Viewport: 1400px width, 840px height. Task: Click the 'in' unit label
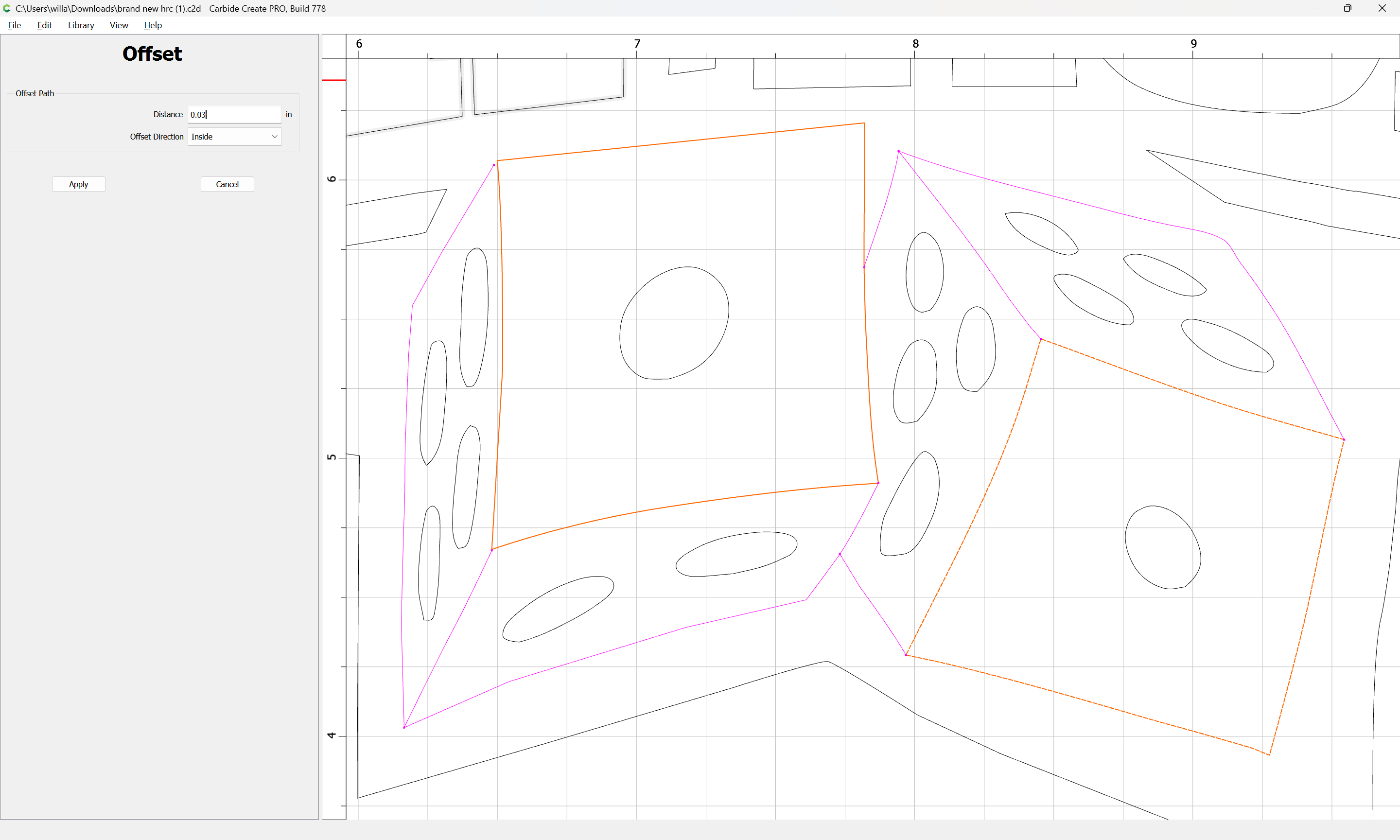pos(289,114)
